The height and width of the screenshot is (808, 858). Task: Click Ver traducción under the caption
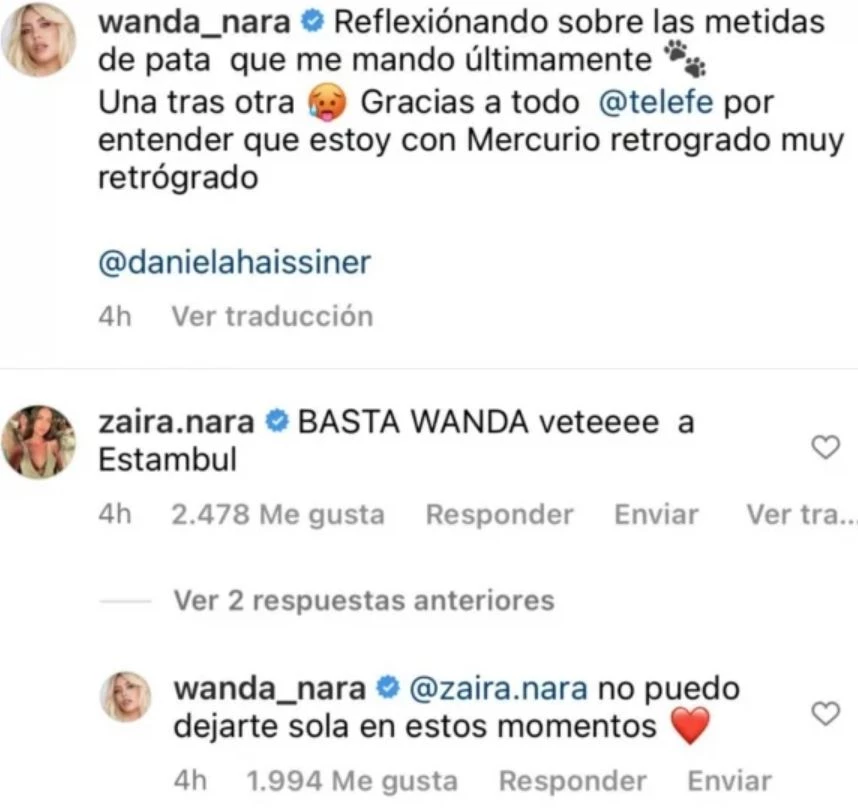click(x=273, y=316)
